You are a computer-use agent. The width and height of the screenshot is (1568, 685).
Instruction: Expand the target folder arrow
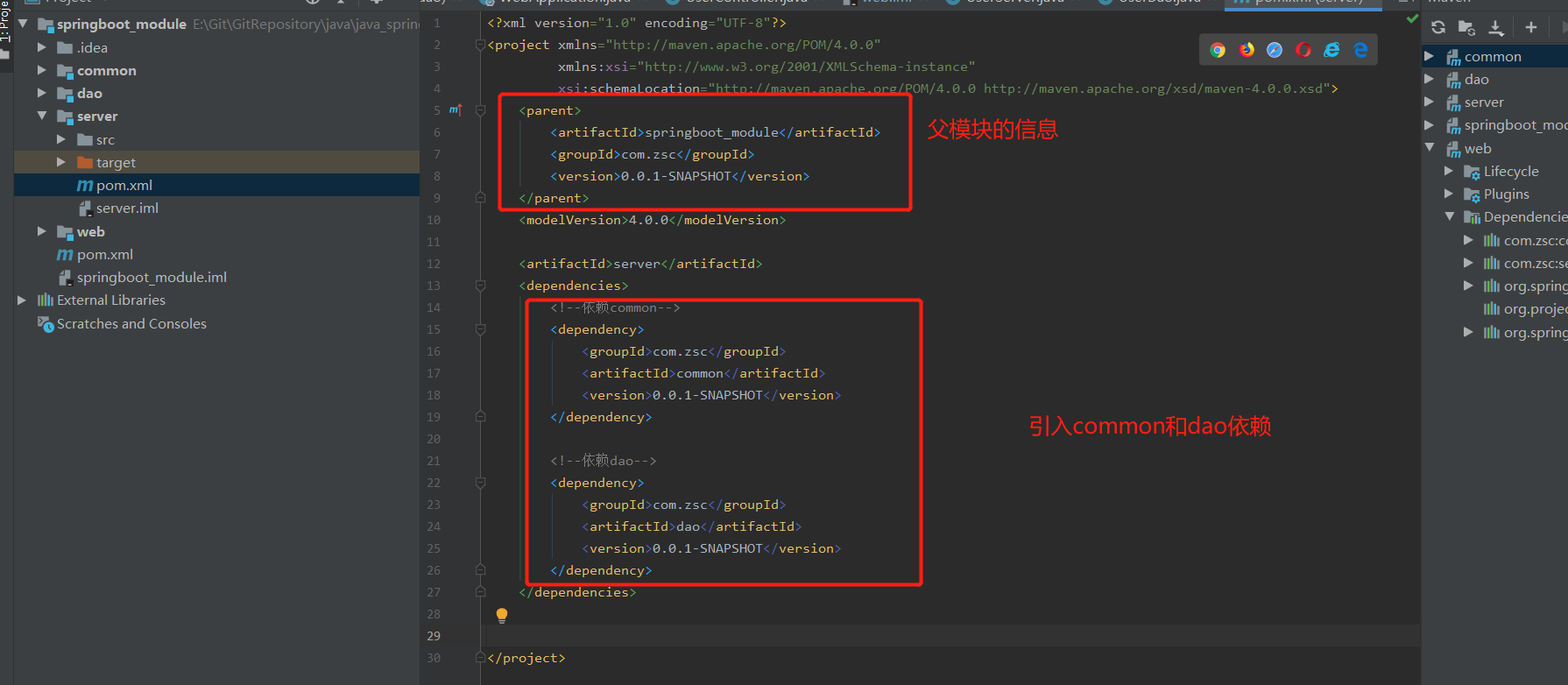(60, 162)
